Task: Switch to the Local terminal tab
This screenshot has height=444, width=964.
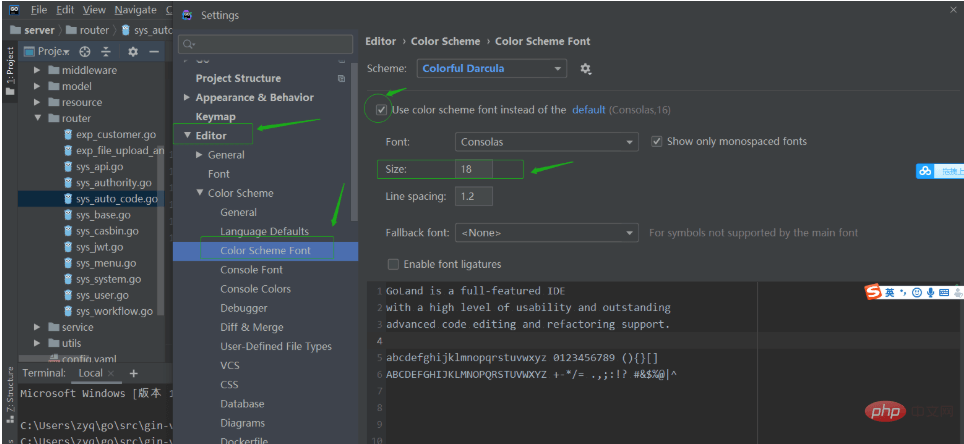Action: pyautogui.click(x=90, y=373)
